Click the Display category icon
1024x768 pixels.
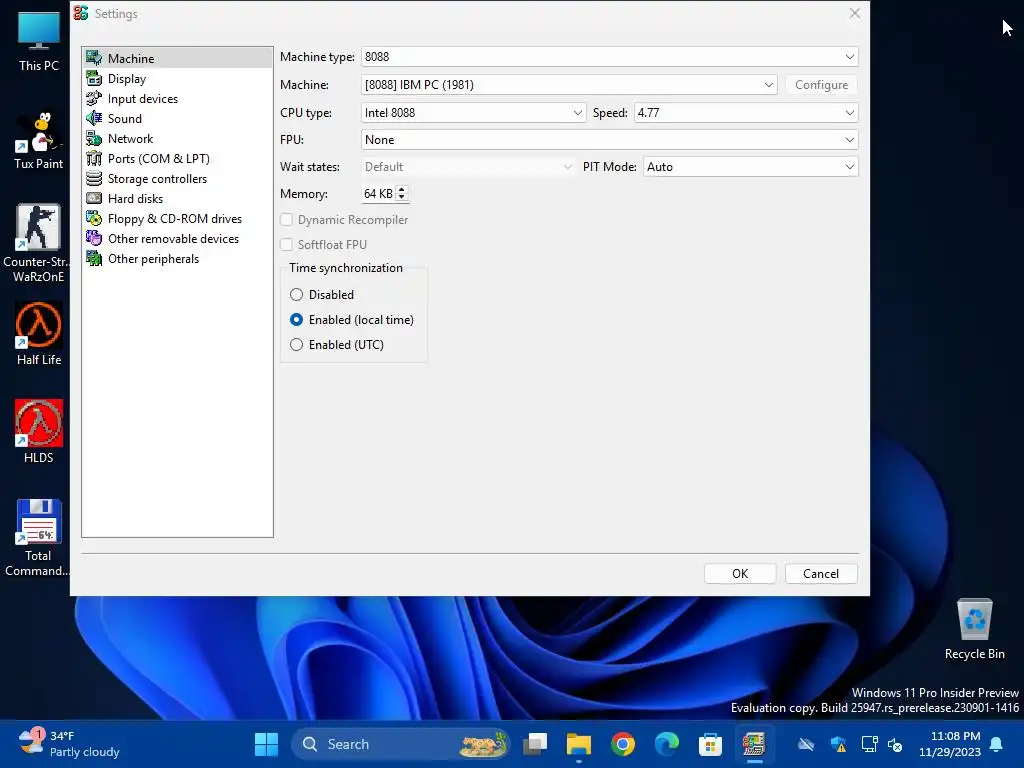click(94, 78)
